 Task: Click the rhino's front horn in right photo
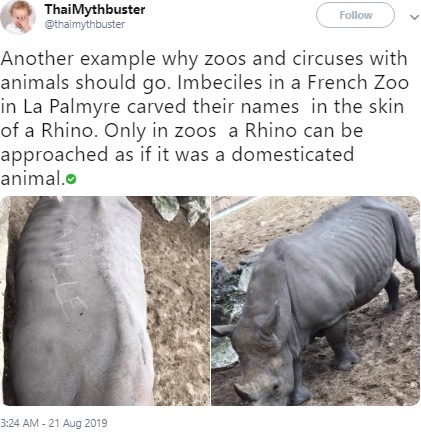(246, 391)
